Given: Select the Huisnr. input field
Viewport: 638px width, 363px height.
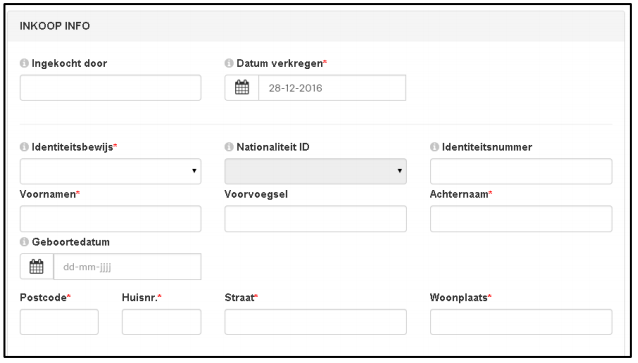Looking at the screenshot, I should point(162,322).
